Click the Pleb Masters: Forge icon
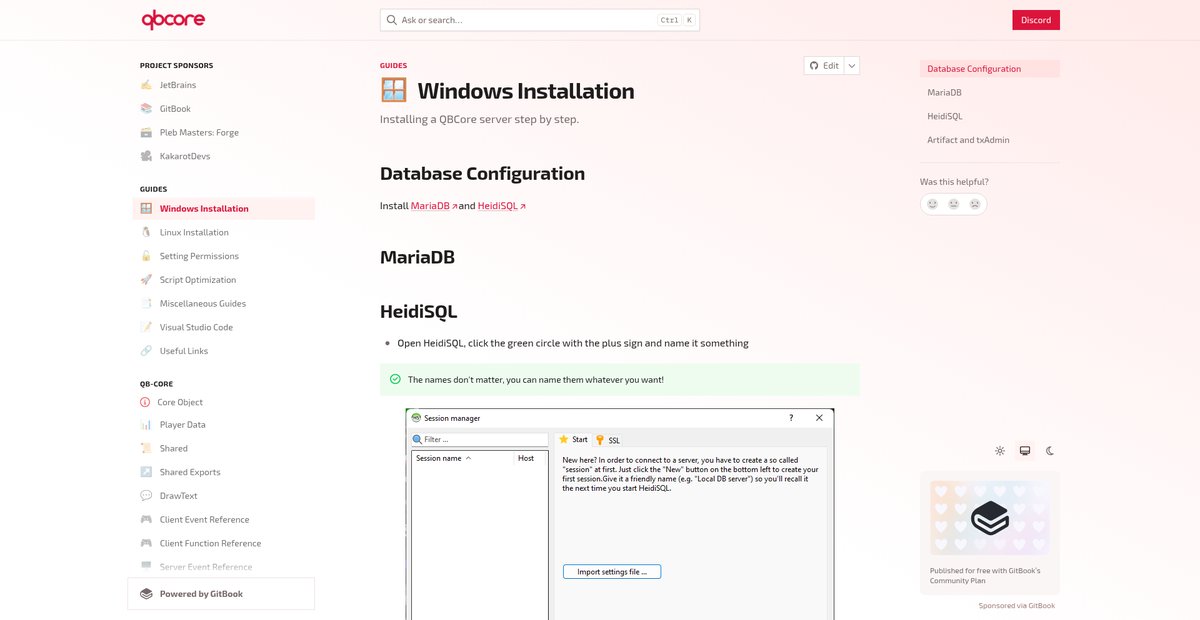The height and width of the screenshot is (620, 1200). click(146, 132)
